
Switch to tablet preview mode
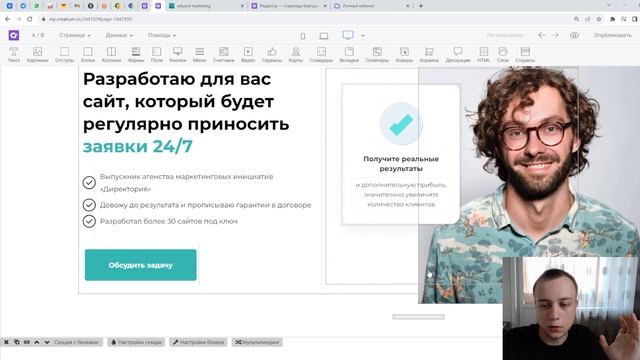pos(324,36)
